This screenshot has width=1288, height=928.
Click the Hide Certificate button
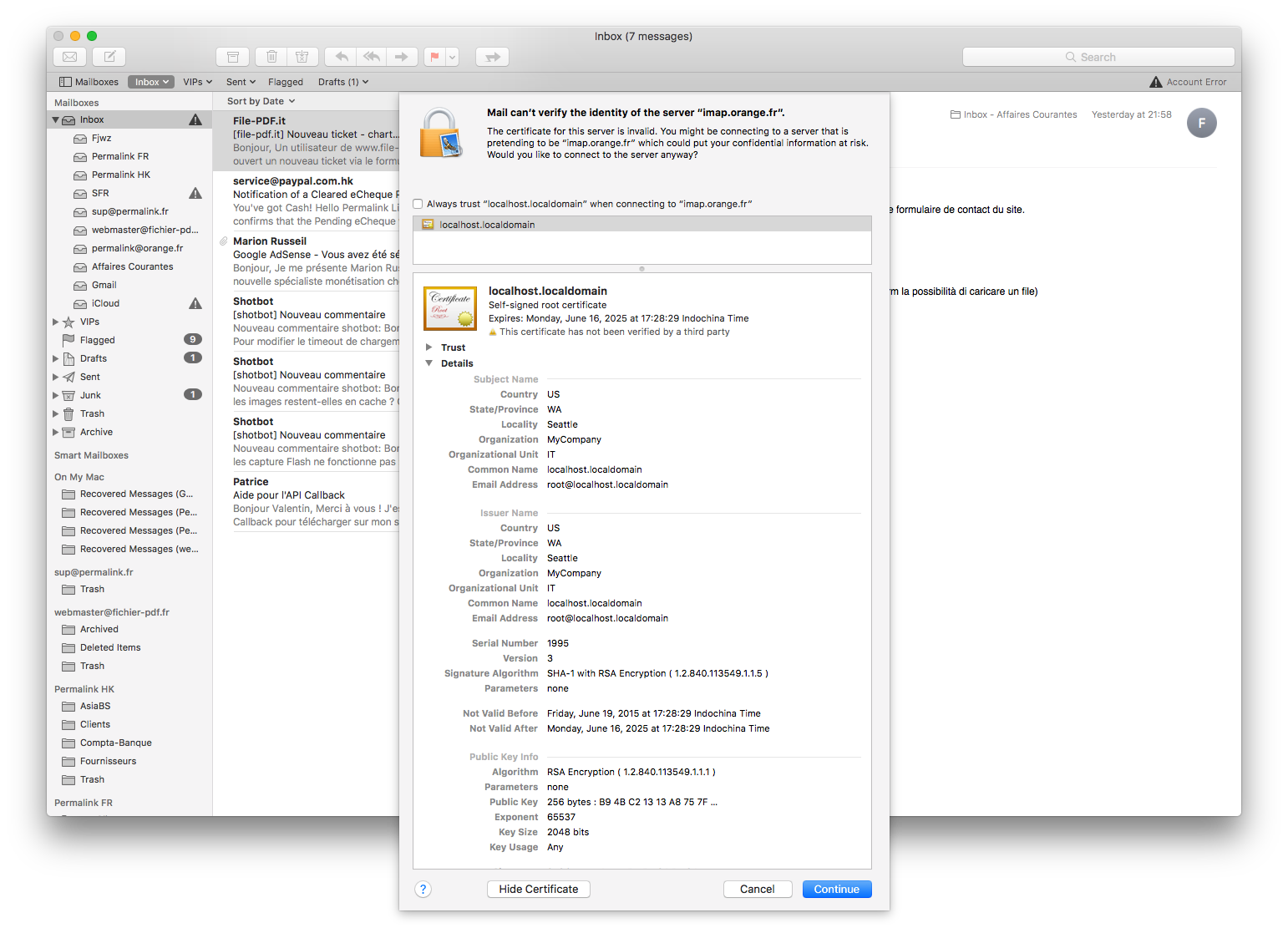(539, 890)
